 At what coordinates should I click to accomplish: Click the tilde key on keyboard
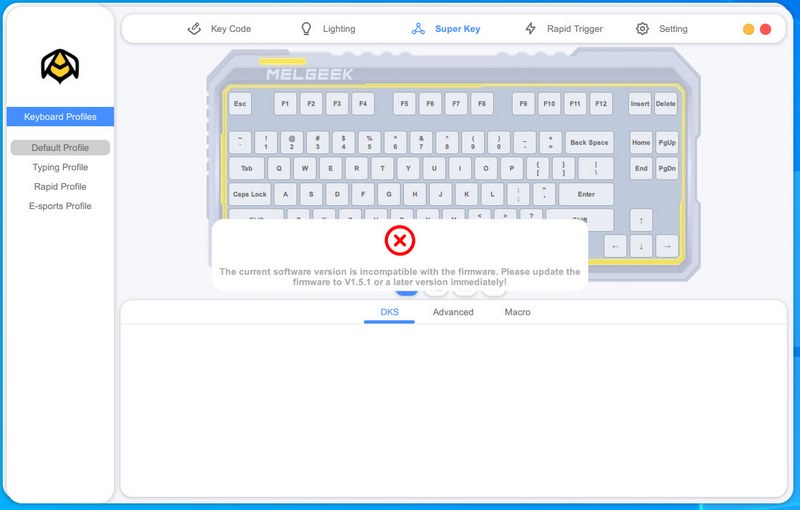tap(240, 142)
